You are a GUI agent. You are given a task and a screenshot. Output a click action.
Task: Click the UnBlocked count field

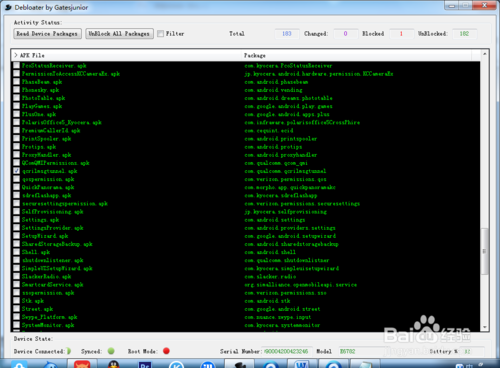[464, 33]
